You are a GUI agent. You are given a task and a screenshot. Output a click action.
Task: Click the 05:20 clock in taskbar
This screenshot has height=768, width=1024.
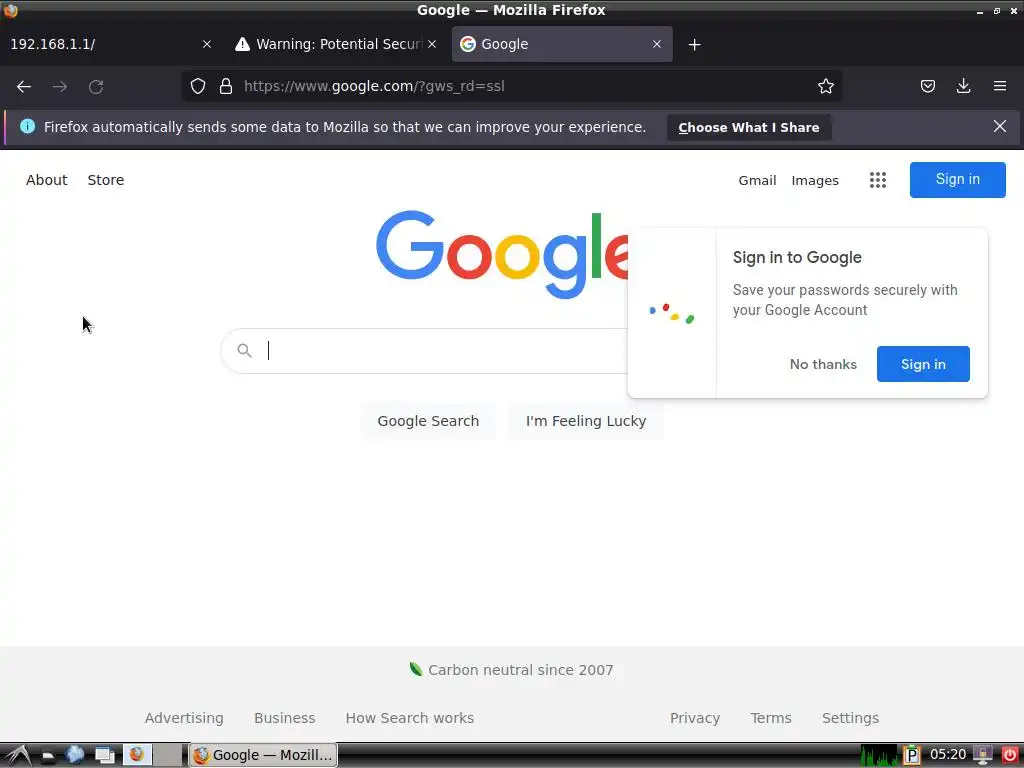point(947,755)
